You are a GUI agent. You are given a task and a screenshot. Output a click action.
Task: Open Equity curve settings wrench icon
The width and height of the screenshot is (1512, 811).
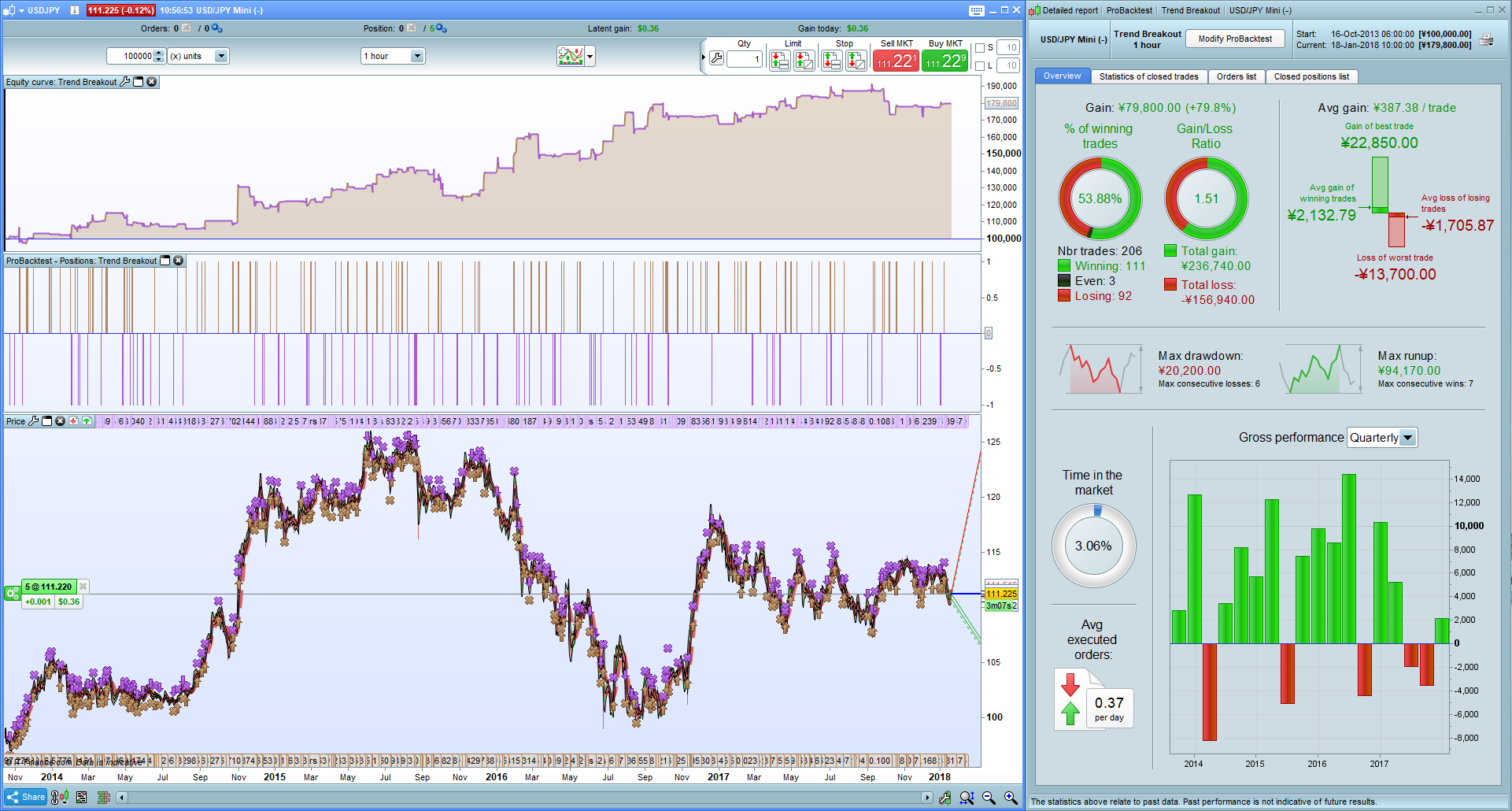pos(124,81)
